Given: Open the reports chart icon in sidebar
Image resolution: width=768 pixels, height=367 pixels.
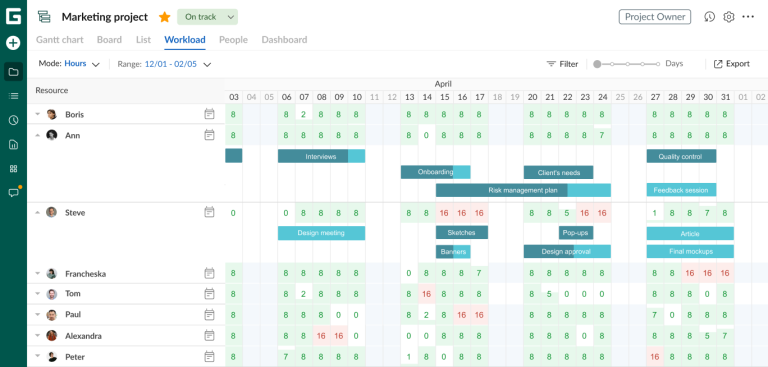Looking at the screenshot, I should pos(13,144).
